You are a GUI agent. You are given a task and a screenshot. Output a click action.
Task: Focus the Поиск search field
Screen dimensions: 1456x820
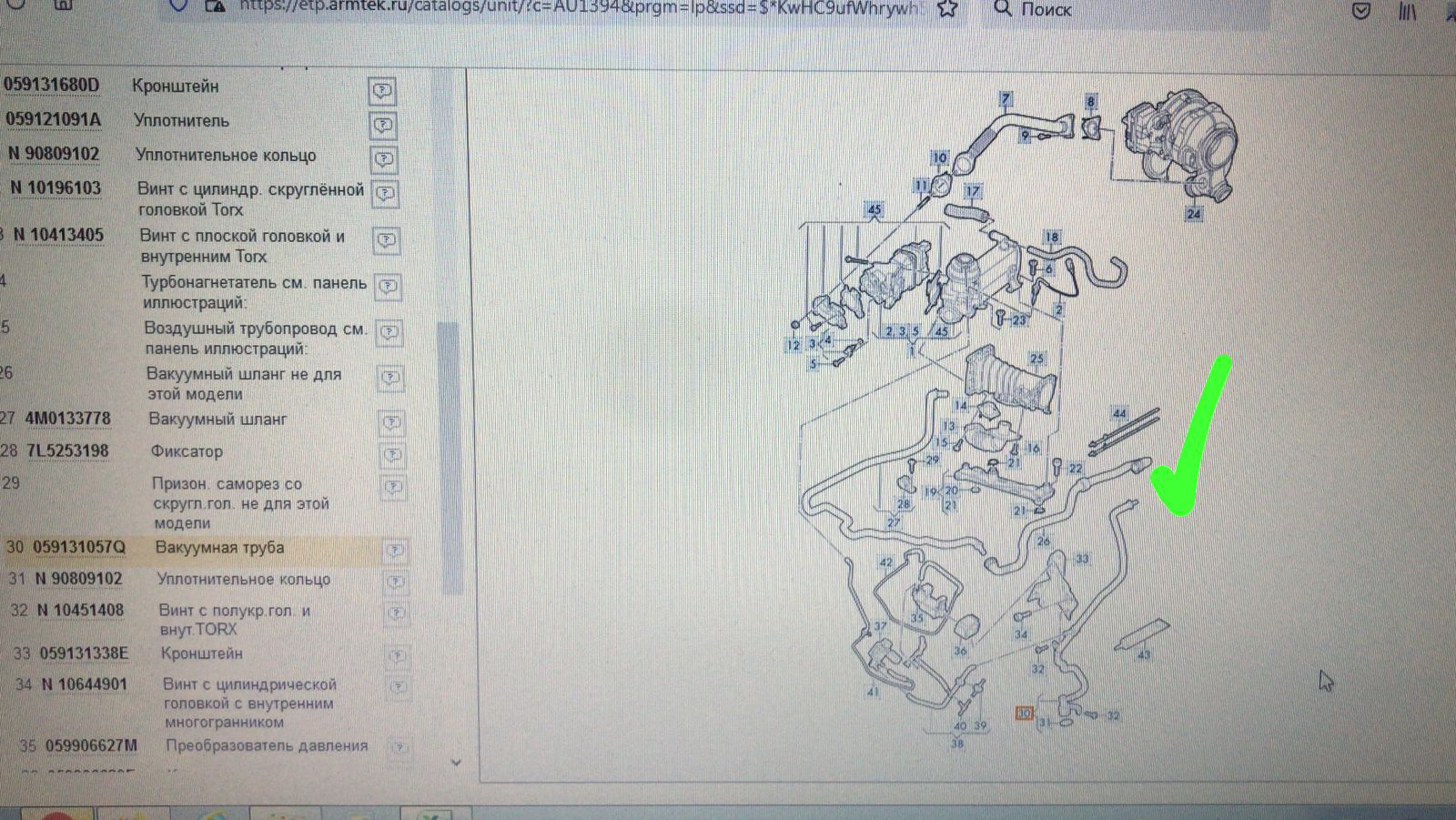1119,9
